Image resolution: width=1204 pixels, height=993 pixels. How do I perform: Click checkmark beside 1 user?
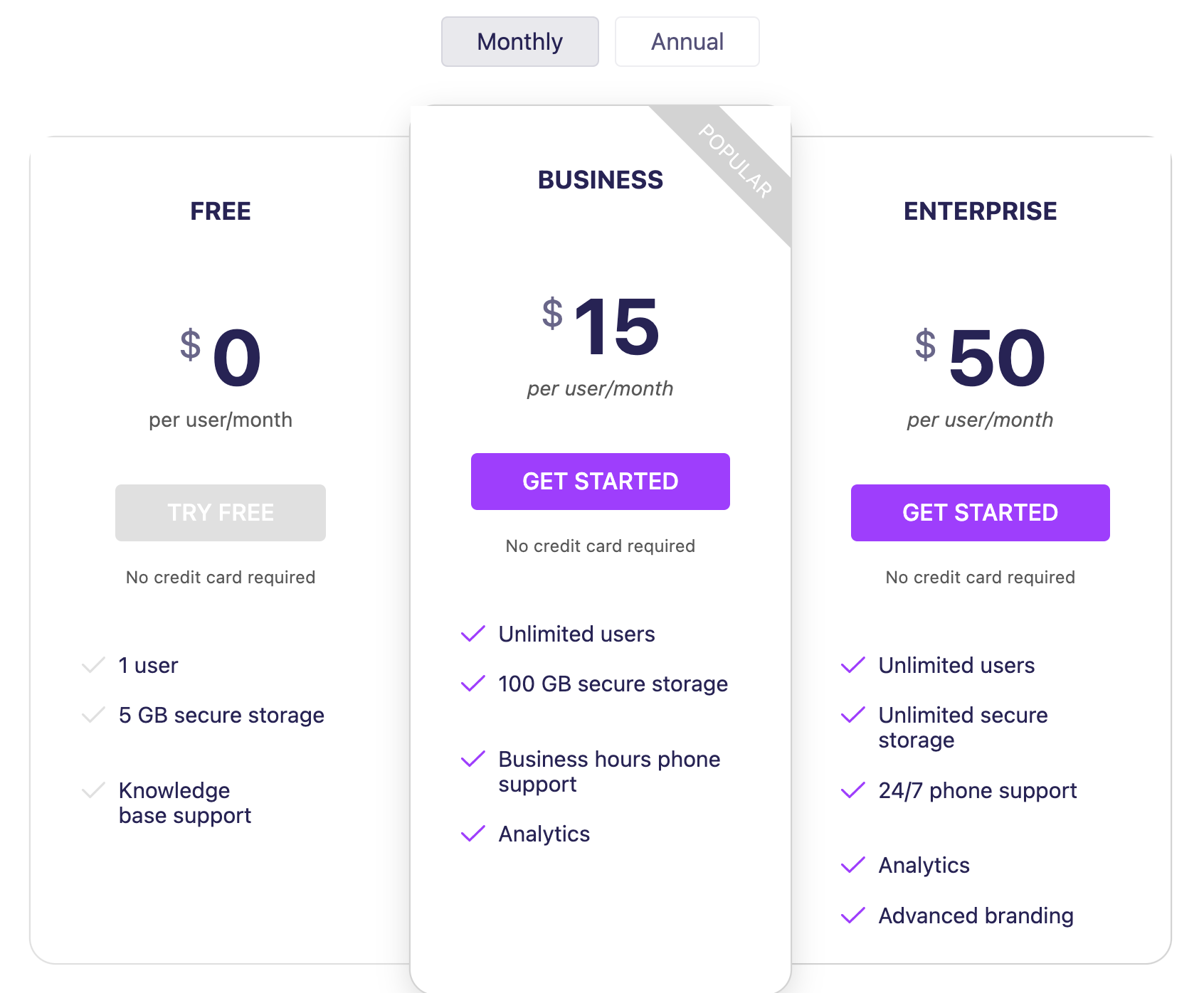click(x=94, y=665)
